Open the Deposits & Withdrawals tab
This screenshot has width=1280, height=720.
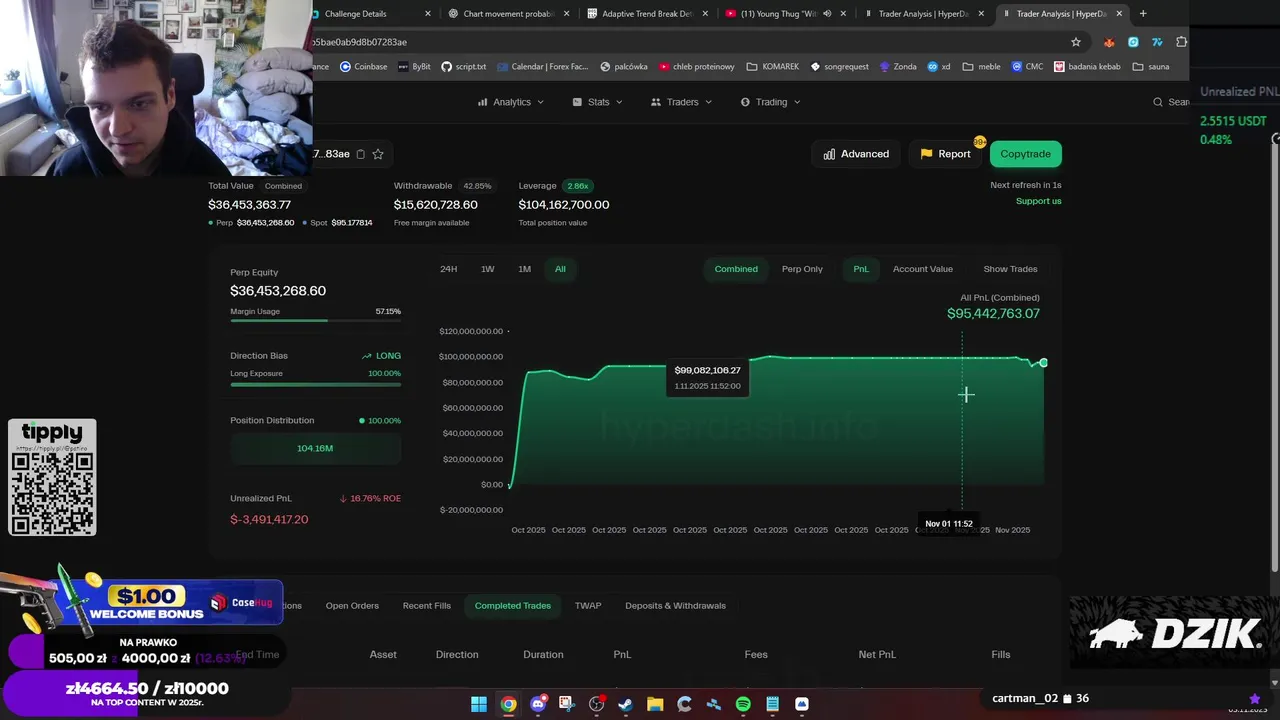(x=676, y=606)
